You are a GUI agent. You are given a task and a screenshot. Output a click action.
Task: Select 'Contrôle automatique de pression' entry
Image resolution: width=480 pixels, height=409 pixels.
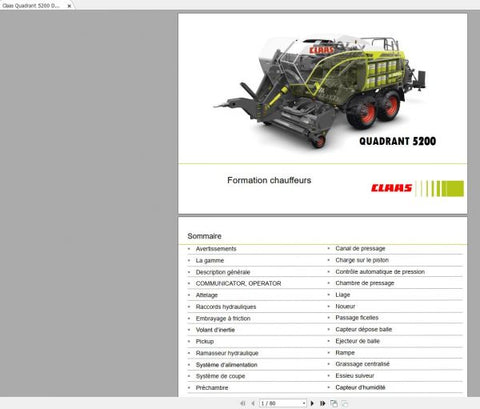point(380,272)
